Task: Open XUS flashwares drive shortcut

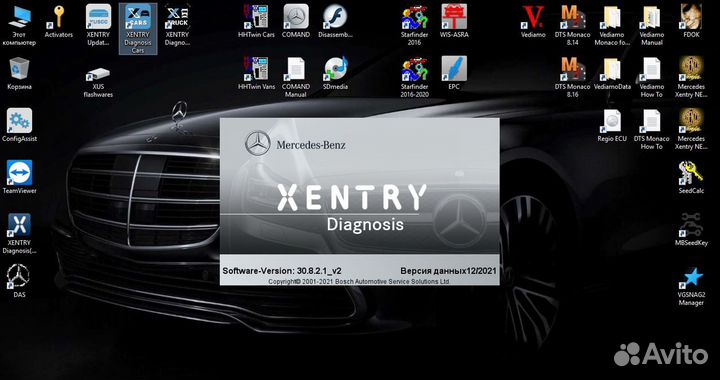Action: 98,83
